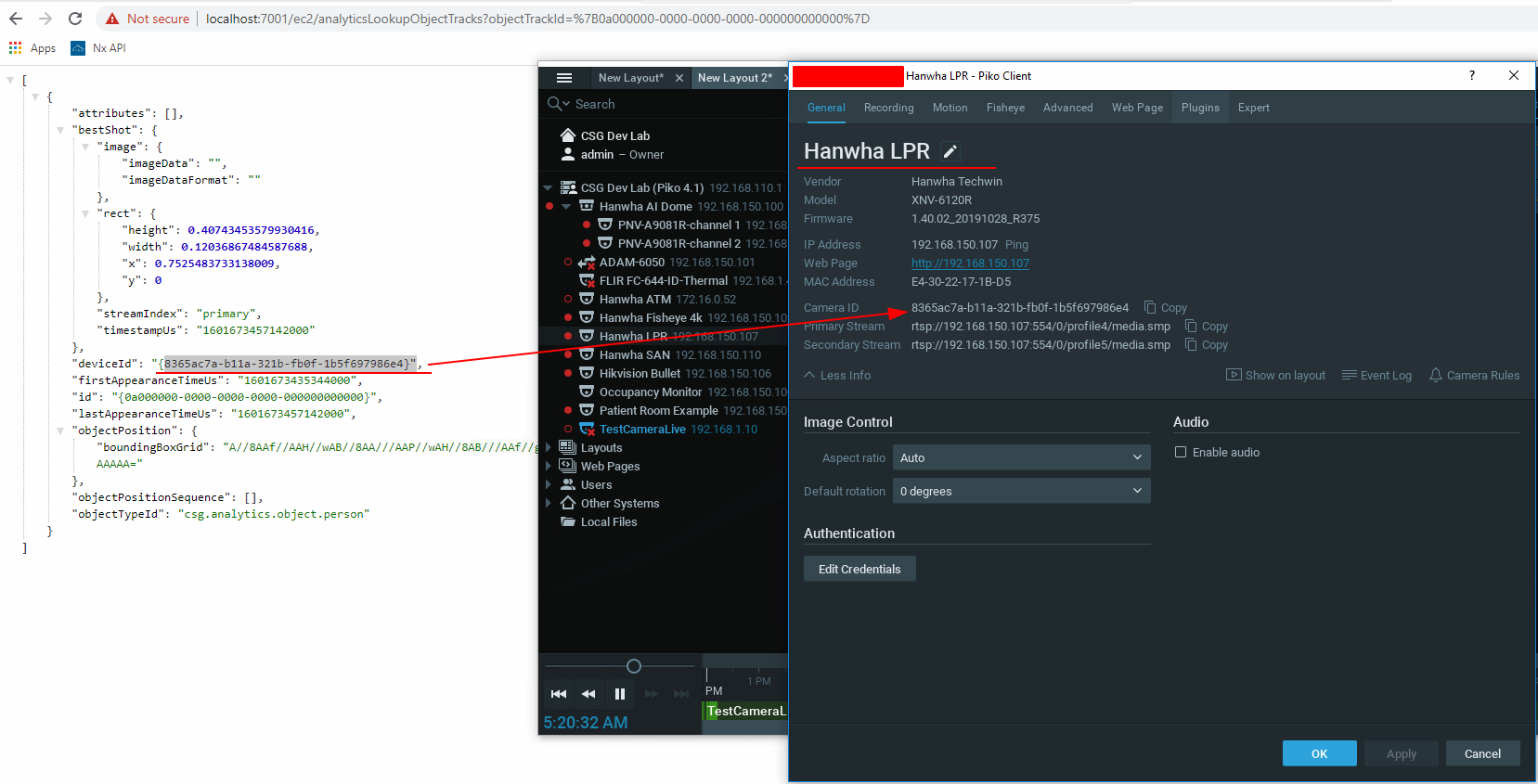Switch to the New Layout 2* tab
1538x784 pixels.
(x=733, y=78)
